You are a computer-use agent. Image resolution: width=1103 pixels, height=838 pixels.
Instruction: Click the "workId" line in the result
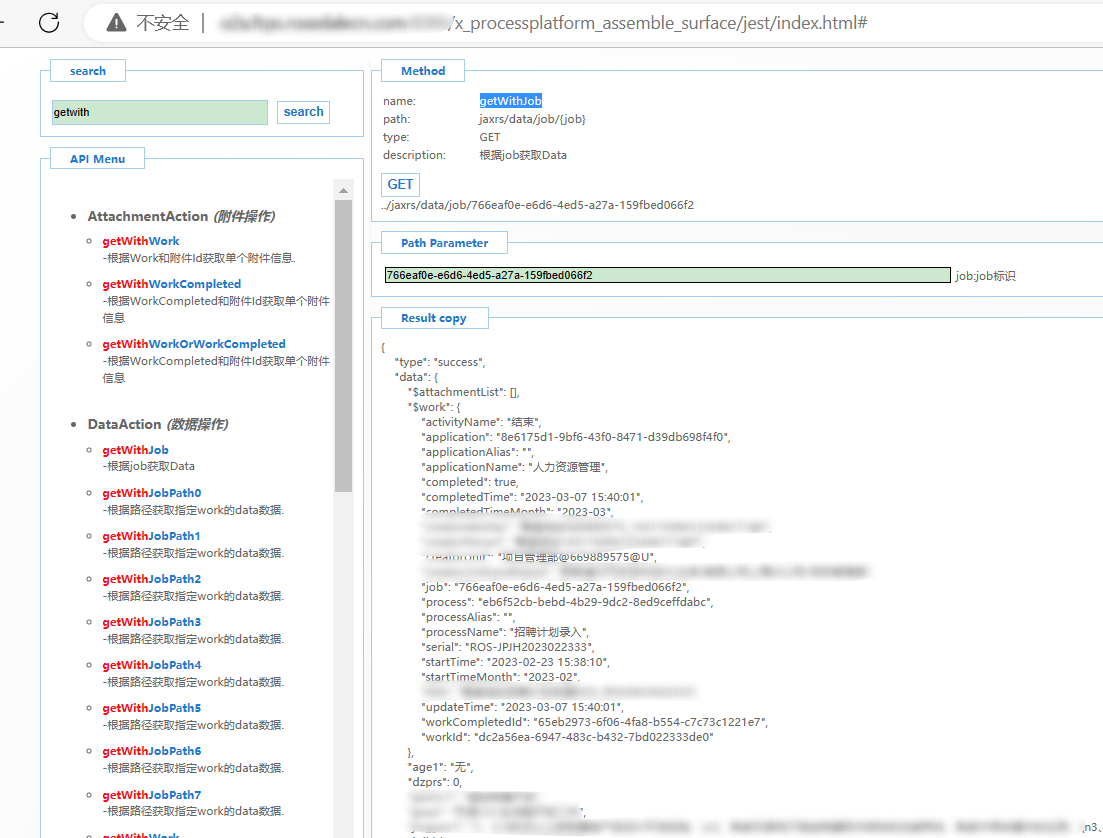click(x=567, y=737)
